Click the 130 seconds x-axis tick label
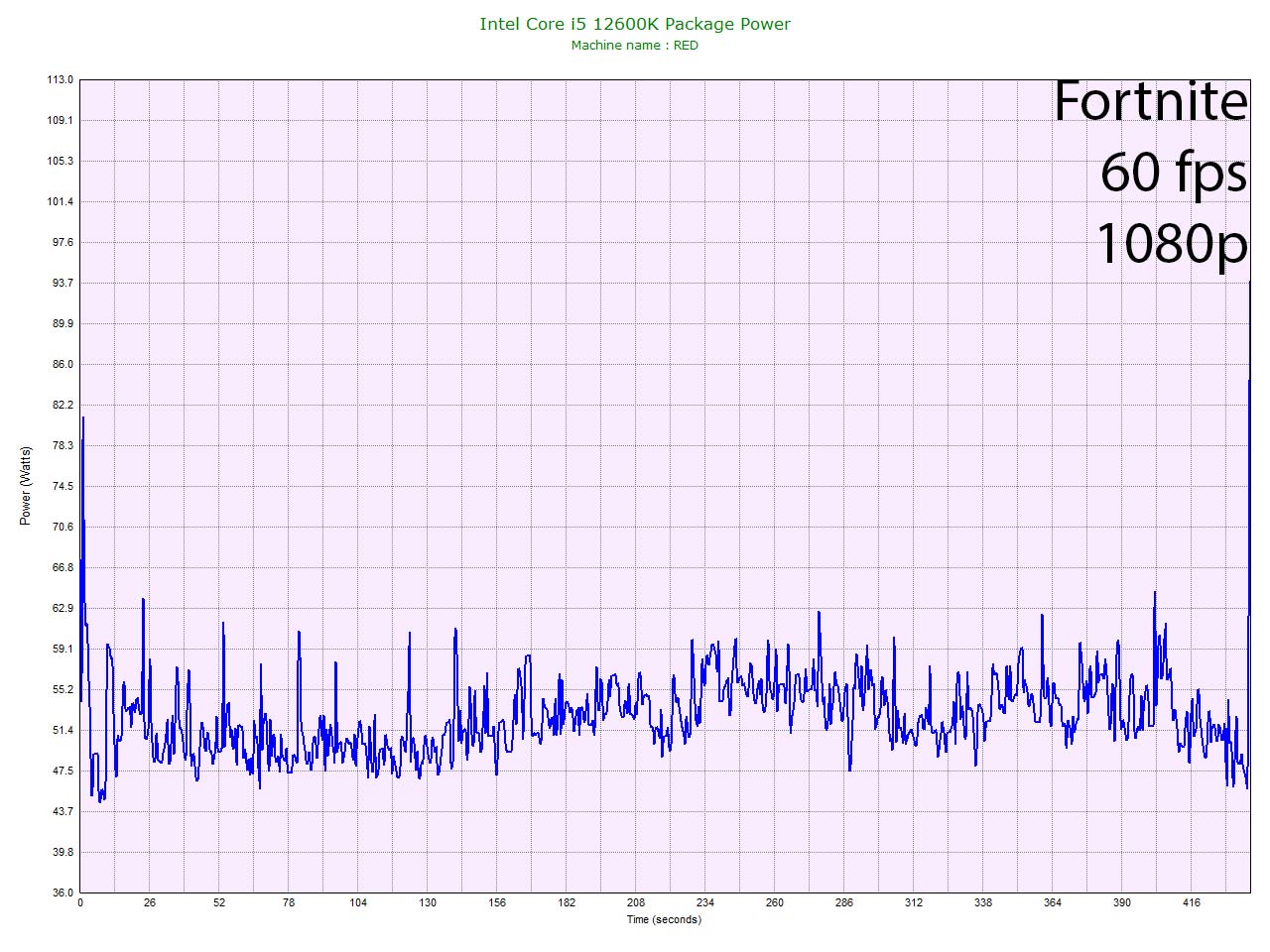This screenshot has height=952, width=1270. (x=428, y=903)
